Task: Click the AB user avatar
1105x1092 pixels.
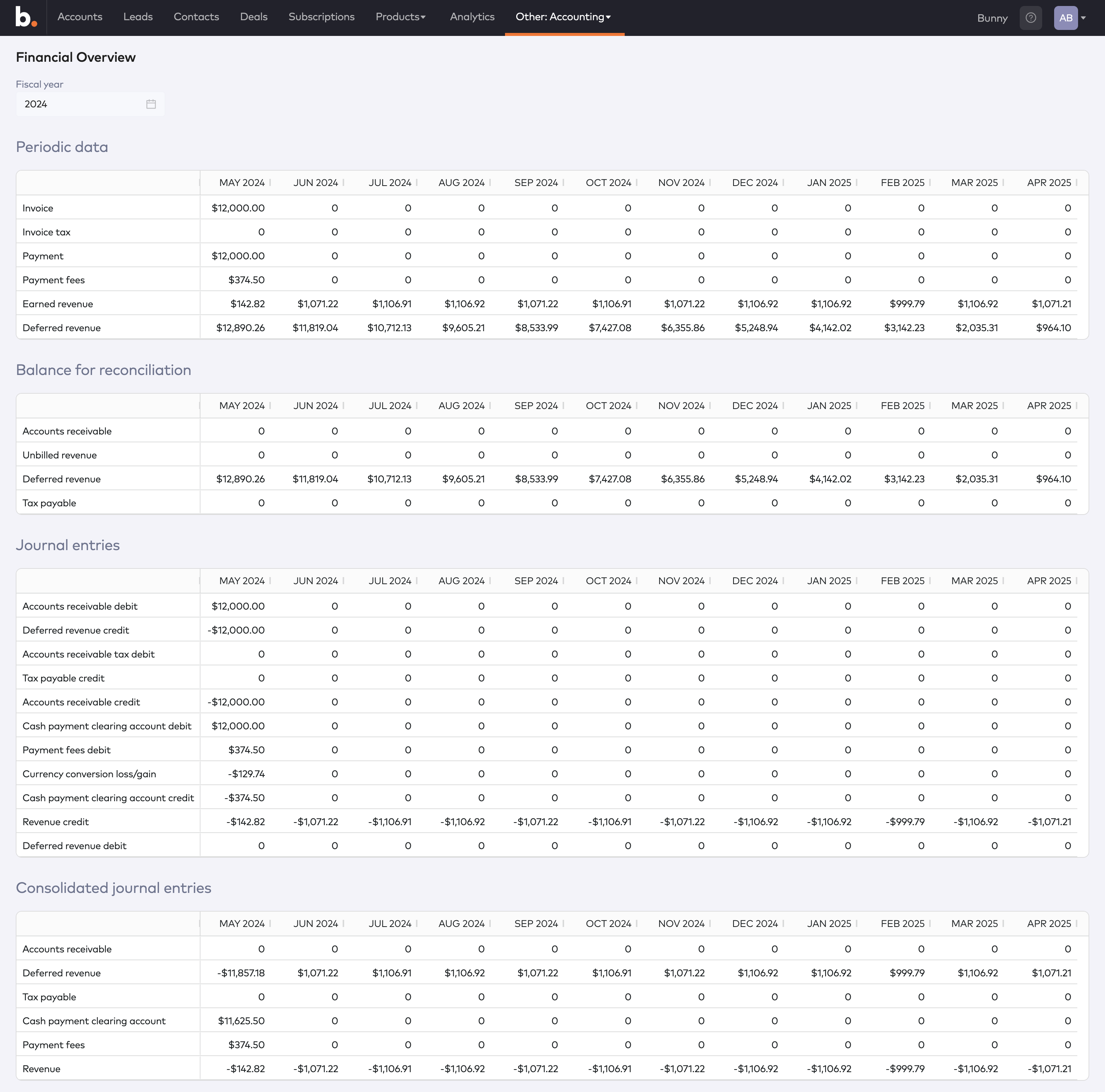Action: [1065, 18]
